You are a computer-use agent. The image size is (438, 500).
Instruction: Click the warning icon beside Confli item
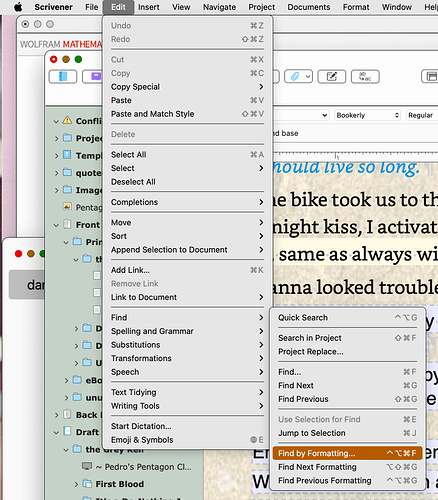point(67,120)
